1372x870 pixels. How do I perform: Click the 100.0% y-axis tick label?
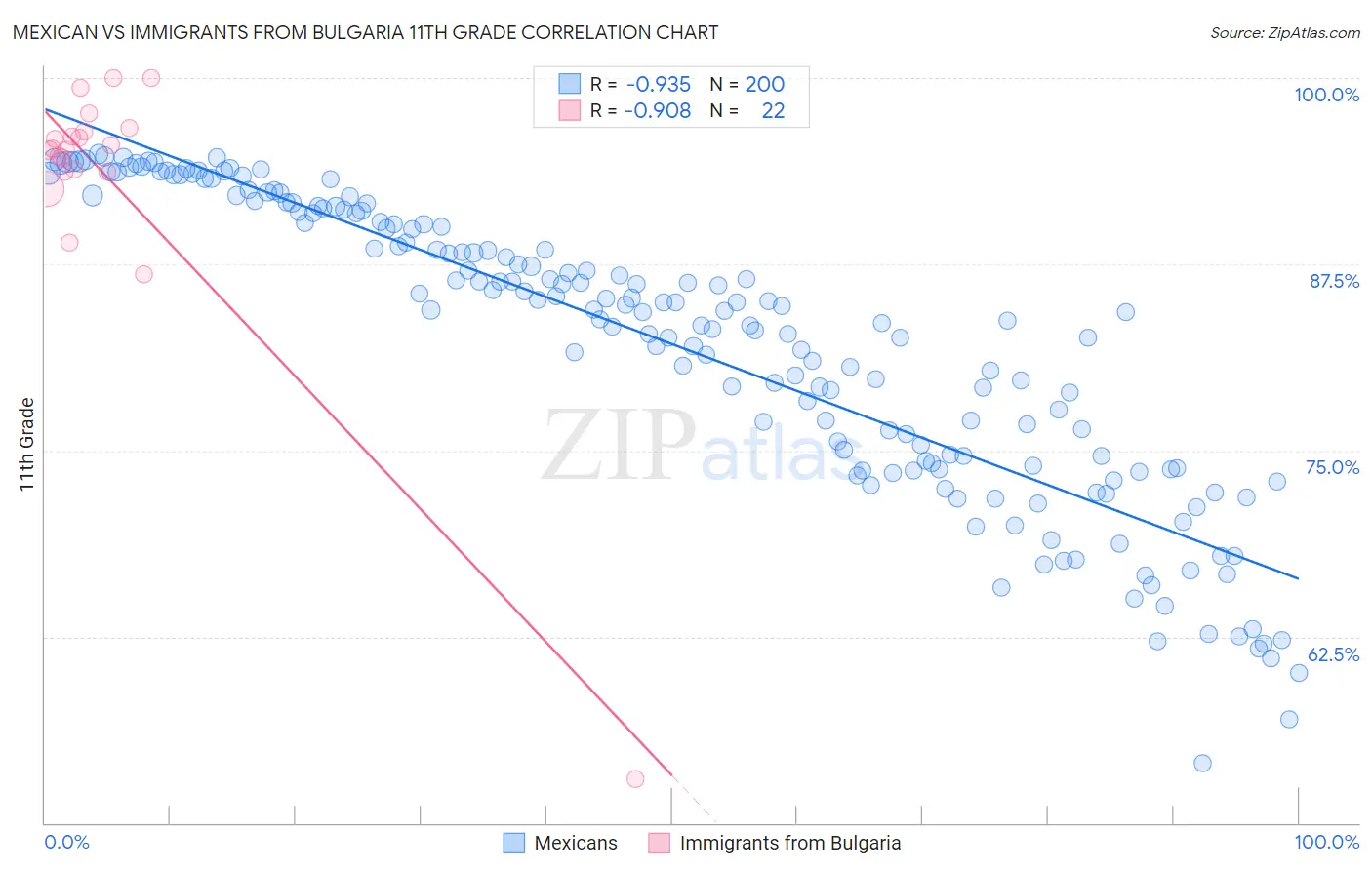click(x=1326, y=95)
